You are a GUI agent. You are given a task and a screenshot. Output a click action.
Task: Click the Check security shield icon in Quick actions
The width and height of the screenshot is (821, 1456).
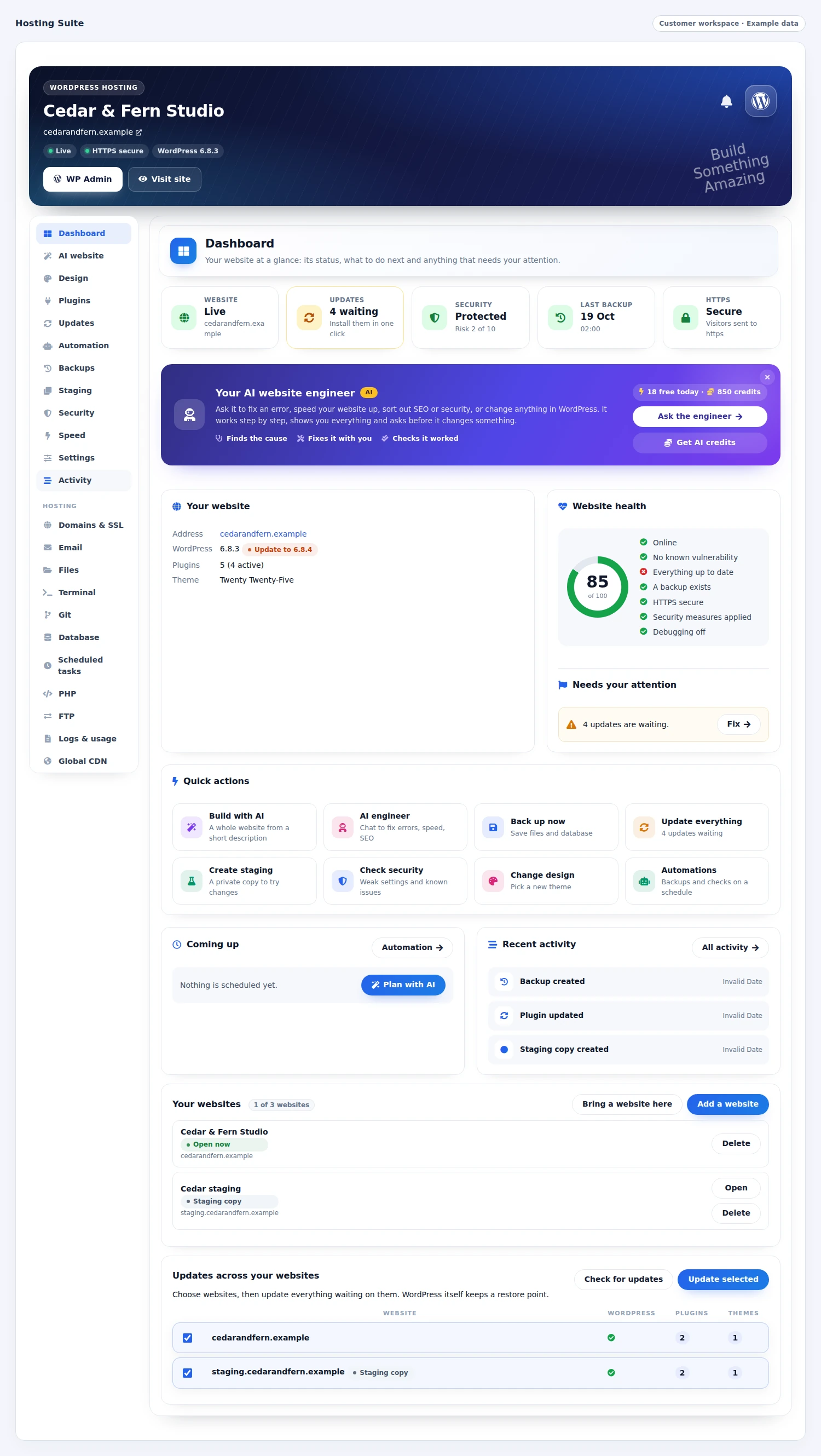[343, 881]
